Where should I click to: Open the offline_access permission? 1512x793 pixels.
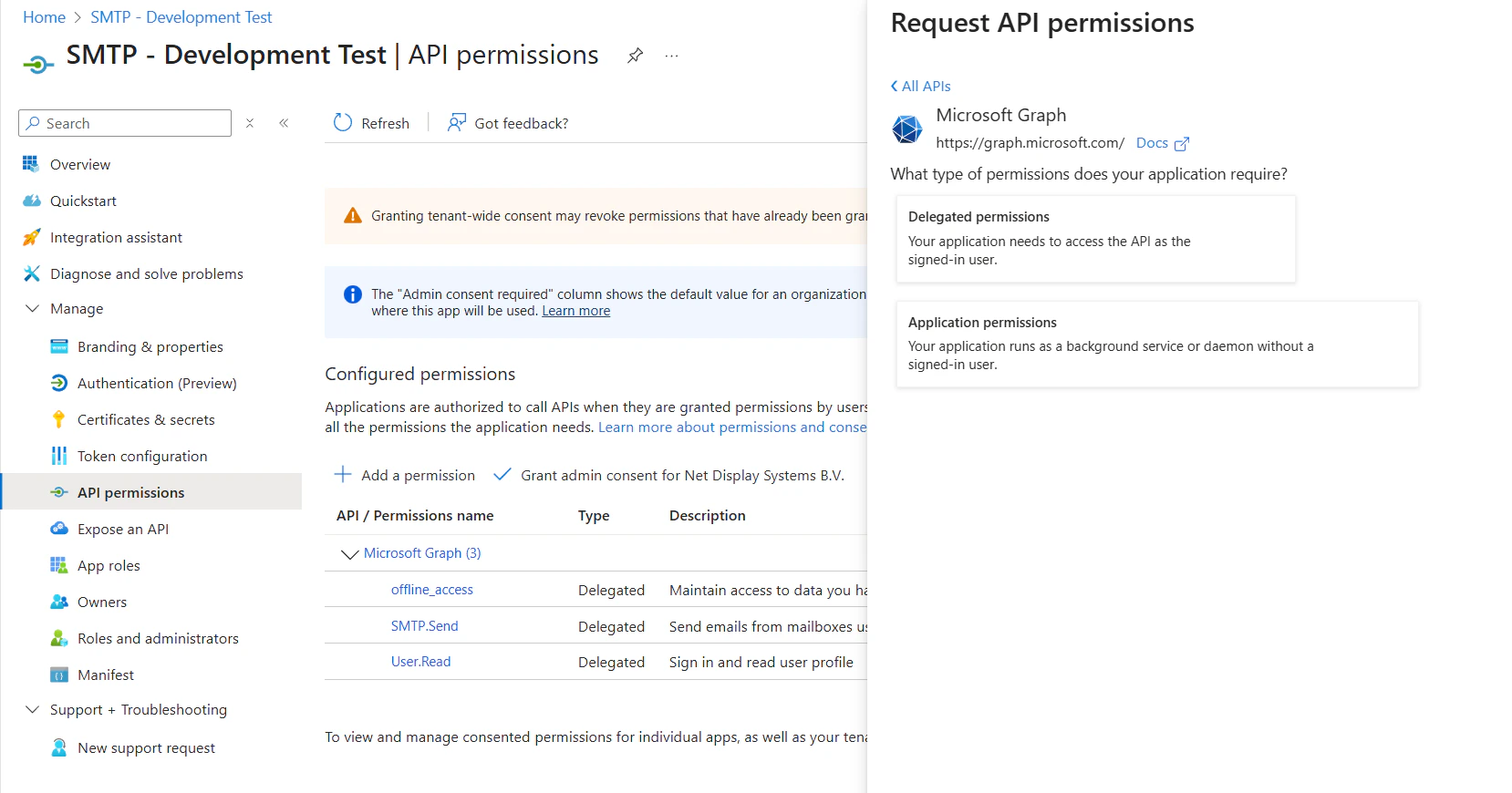coord(432,590)
